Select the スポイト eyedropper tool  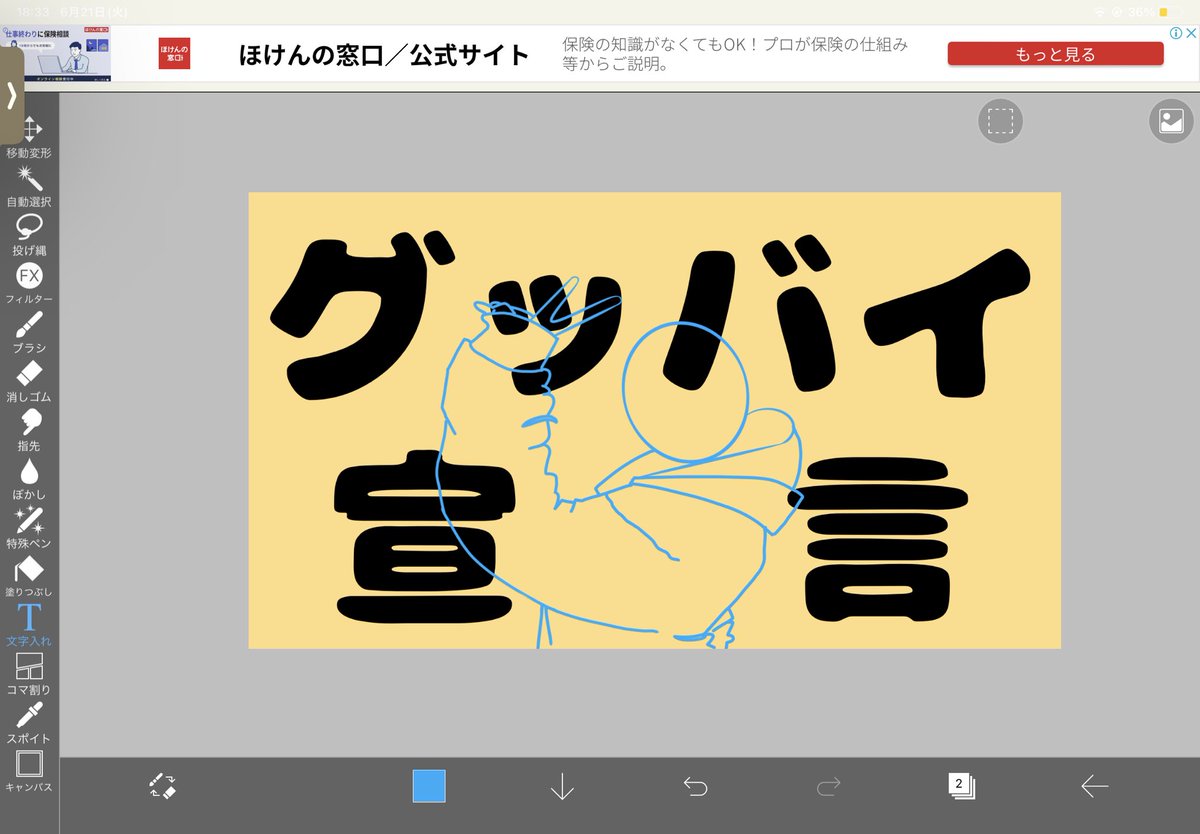point(29,724)
